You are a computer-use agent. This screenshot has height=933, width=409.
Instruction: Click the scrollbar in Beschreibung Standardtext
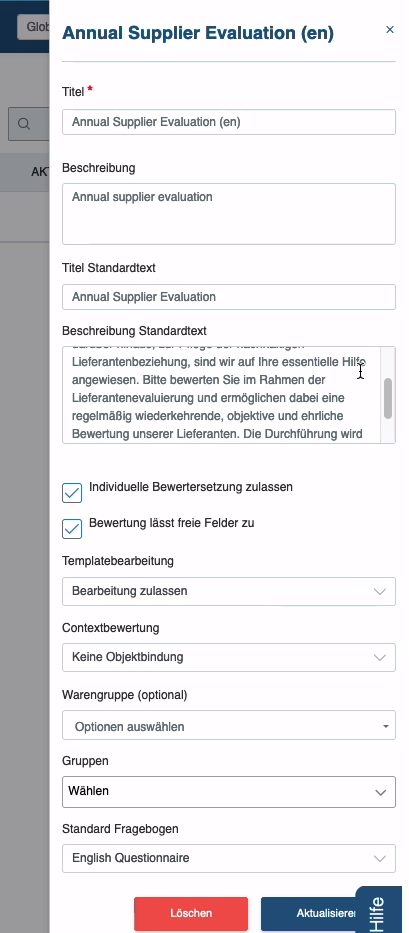[x=388, y=399]
